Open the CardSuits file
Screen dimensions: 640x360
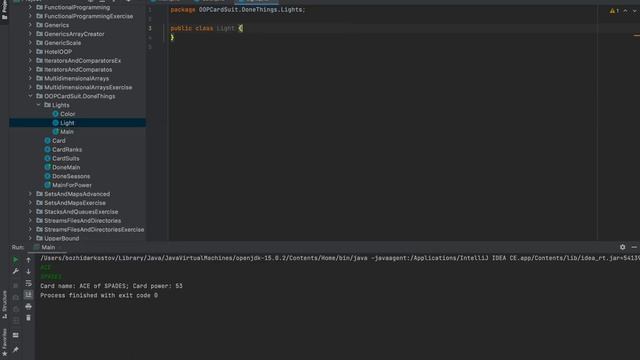(66, 158)
